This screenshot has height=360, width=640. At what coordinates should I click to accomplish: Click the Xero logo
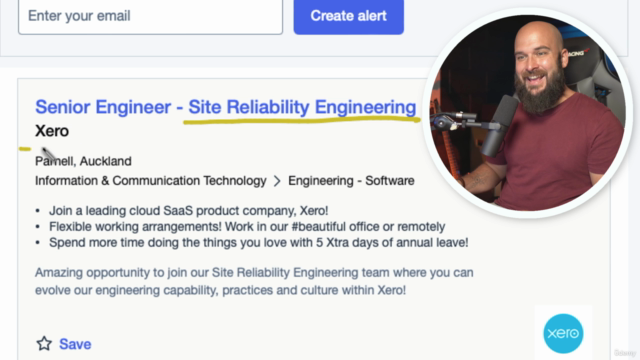[563, 333]
